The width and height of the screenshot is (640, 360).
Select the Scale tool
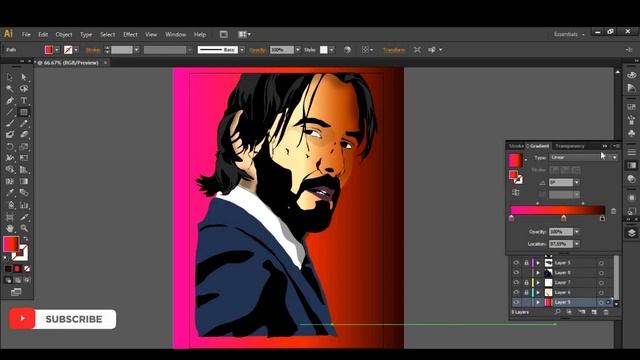click(24, 146)
